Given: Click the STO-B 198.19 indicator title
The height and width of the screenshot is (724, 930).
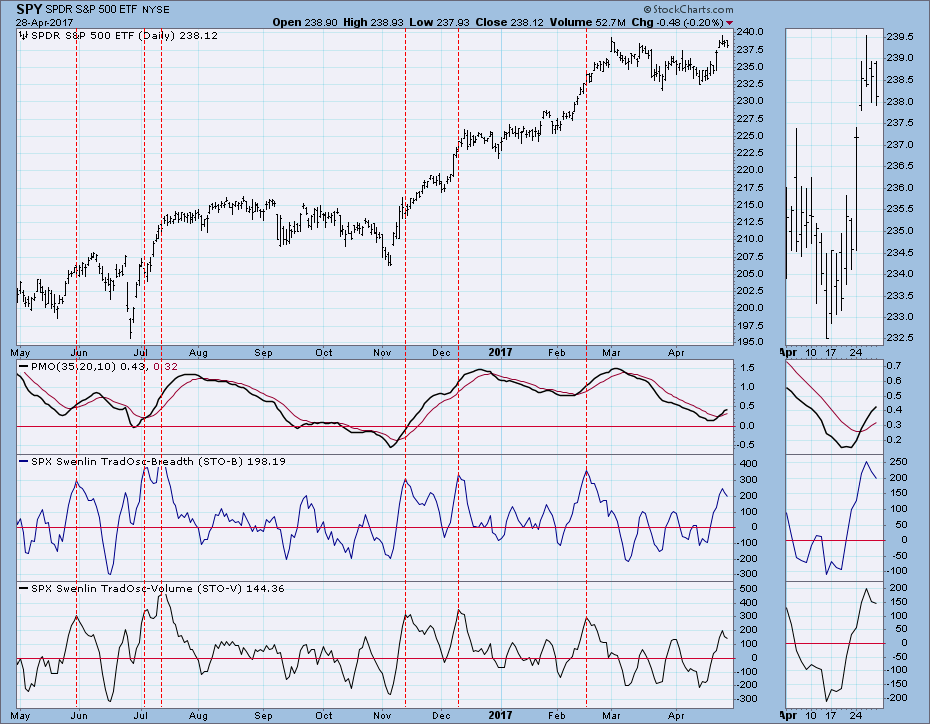Looking at the screenshot, I should click(158, 461).
